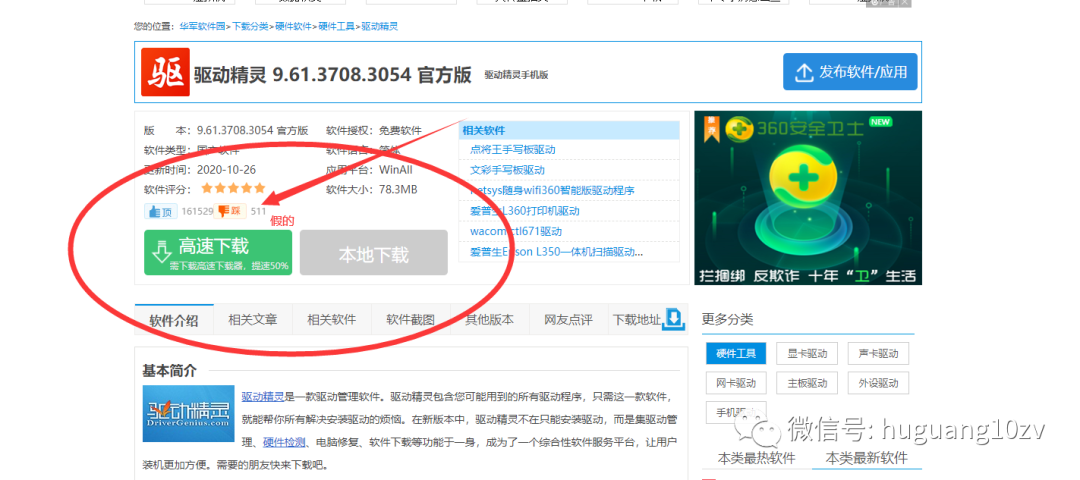Open the 硬件检测 link in the introduction
The image size is (1080, 480).
[284, 441]
